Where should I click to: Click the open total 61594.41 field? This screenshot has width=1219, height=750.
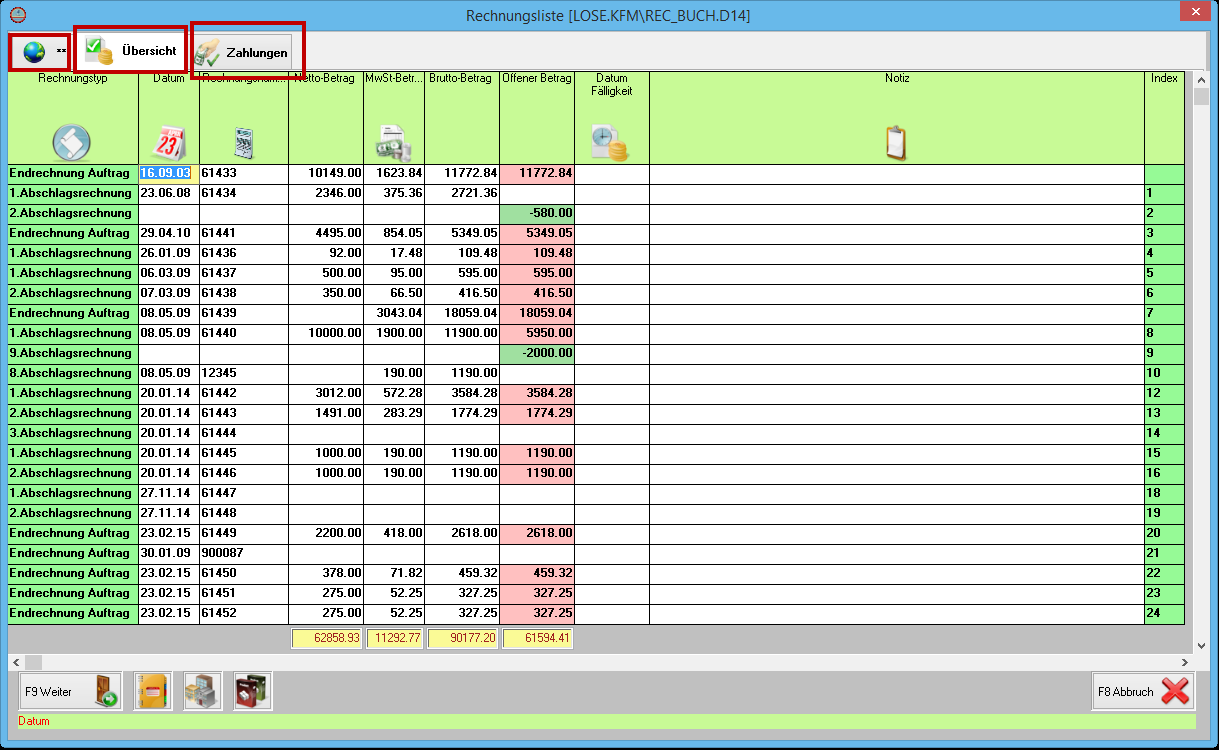538,638
